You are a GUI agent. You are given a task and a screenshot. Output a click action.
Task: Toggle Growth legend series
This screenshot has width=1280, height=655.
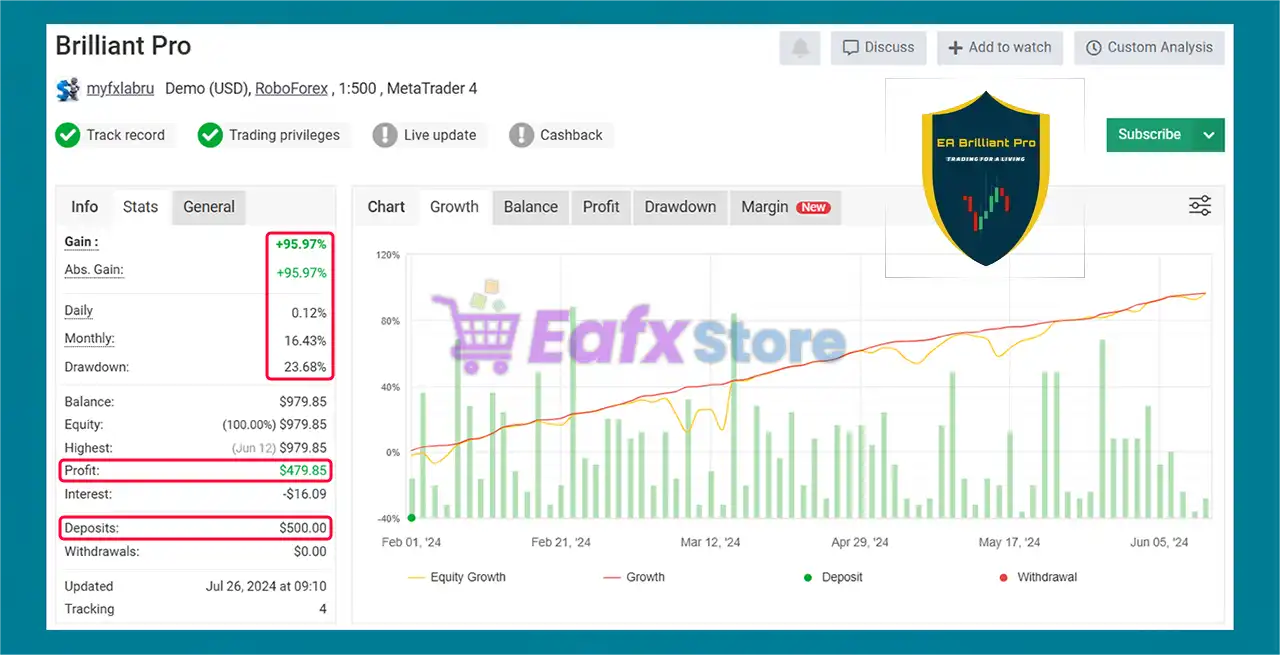coord(634,577)
